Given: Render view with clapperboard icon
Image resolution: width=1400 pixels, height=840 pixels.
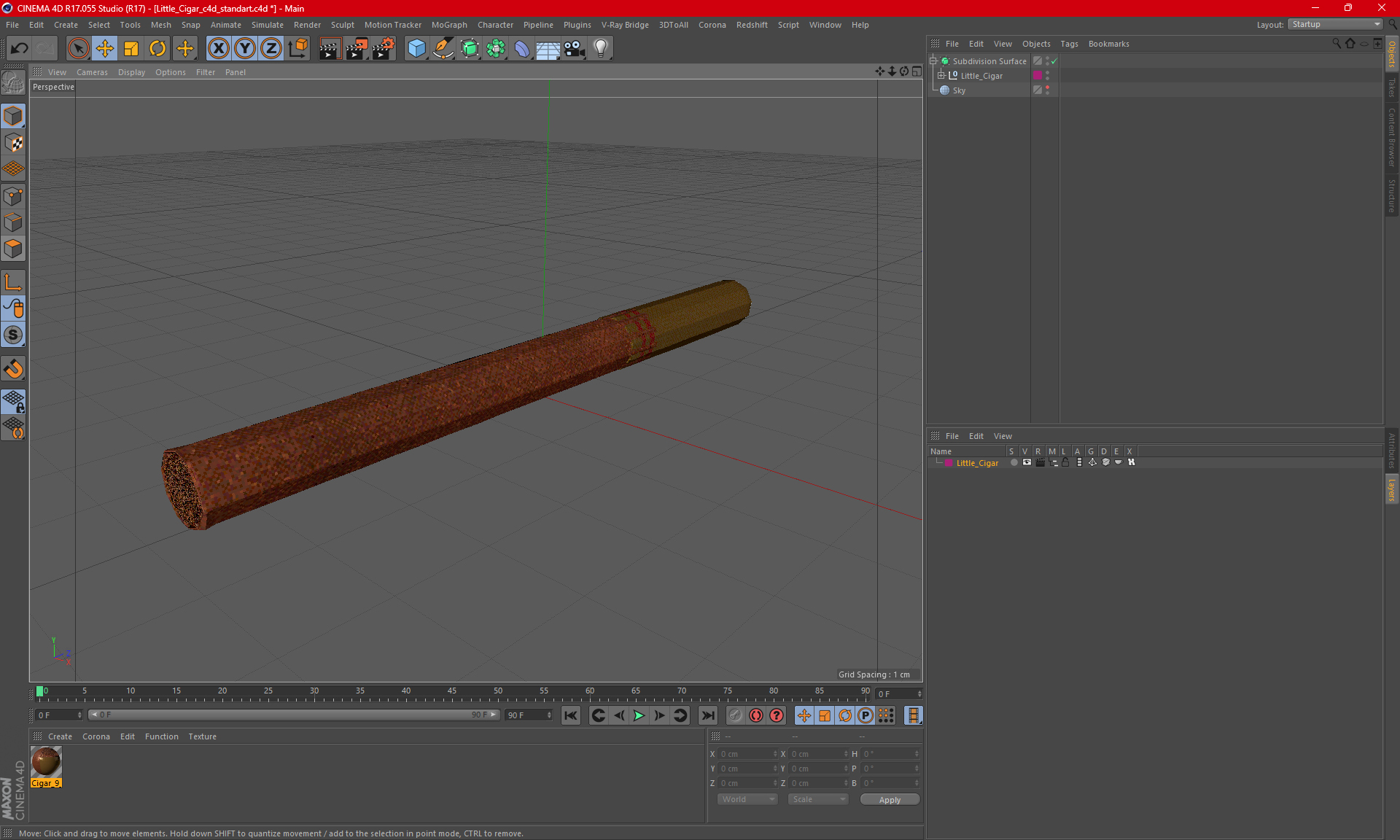Looking at the screenshot, I should pyautogui.click(x=330, y=48).
